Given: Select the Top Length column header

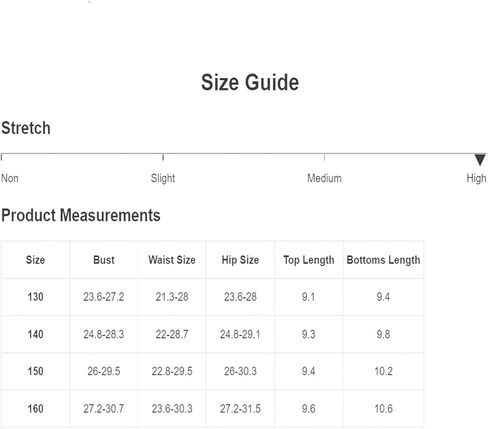Looking at the screenshot, I should pos(309,260).
